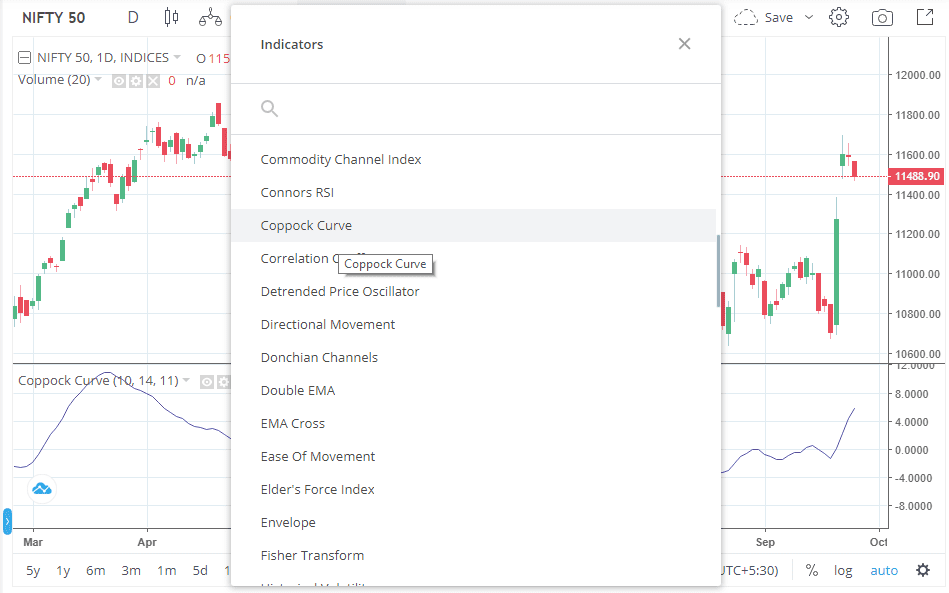949x593 pixels.
Task: Collapse the NIFTY 50 legend box icon
Action: tap(24, 57)
